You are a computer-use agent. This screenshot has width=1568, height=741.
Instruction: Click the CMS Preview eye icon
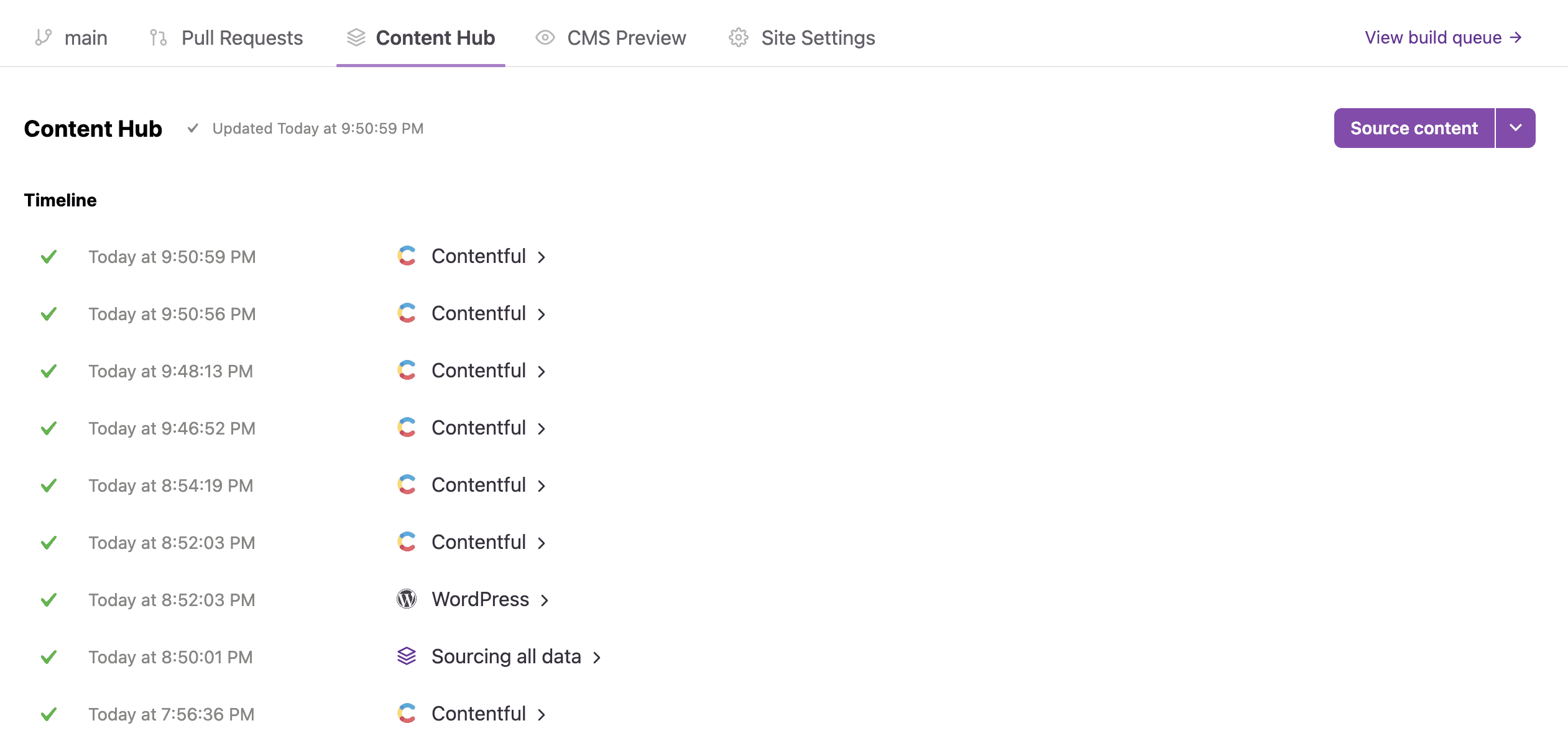[545, 38]
